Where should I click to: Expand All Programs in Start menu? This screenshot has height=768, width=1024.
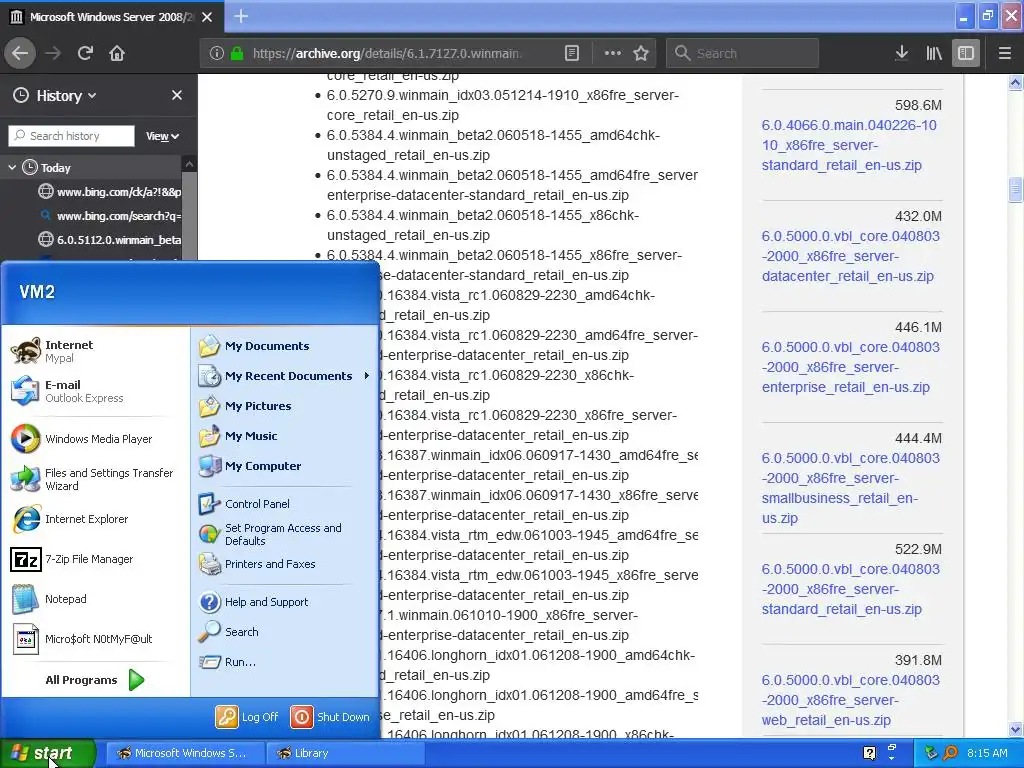pyautogui.click(x=95, y=680)
